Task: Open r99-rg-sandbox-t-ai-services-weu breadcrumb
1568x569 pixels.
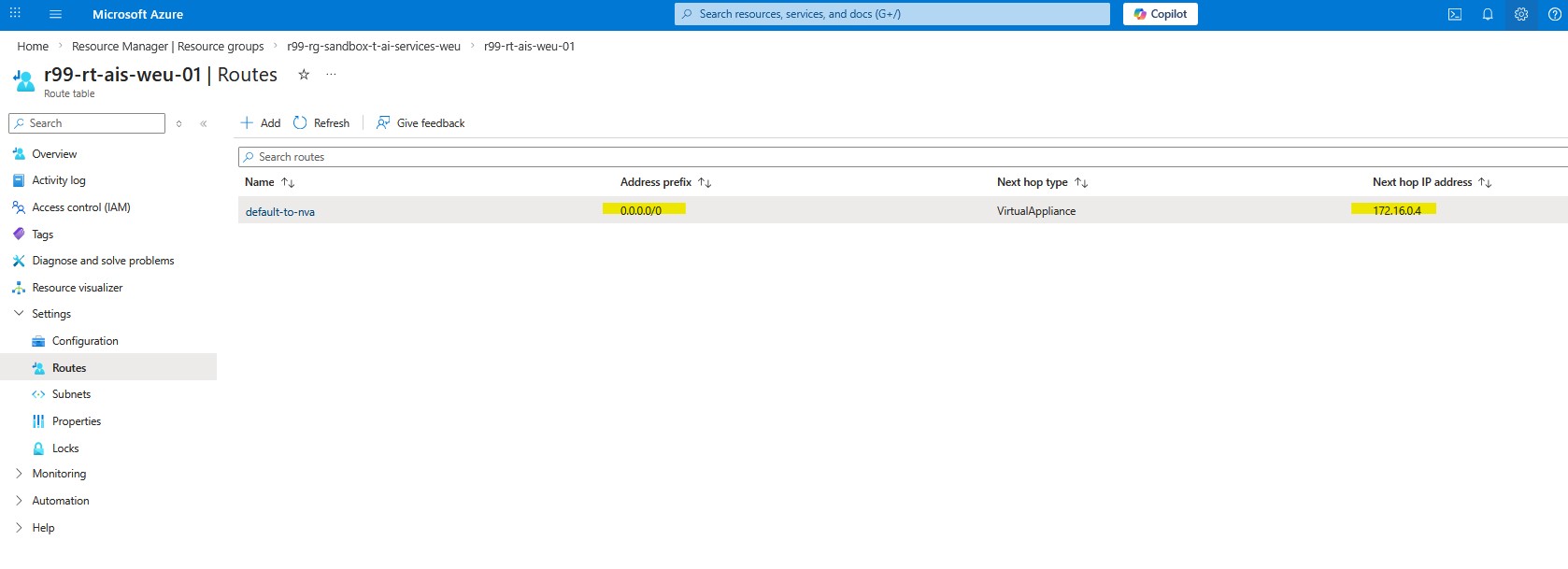Action: 374,46
